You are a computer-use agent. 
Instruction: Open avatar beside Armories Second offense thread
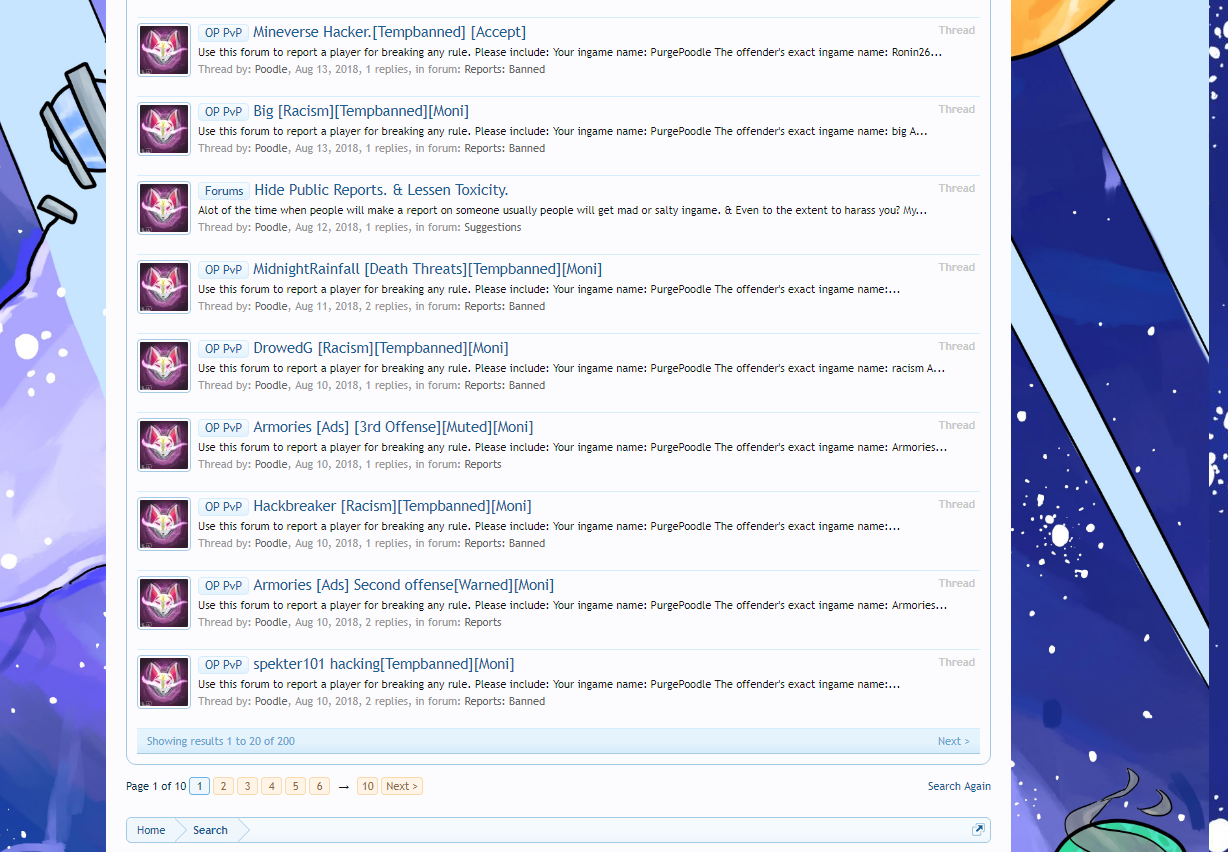164,603
